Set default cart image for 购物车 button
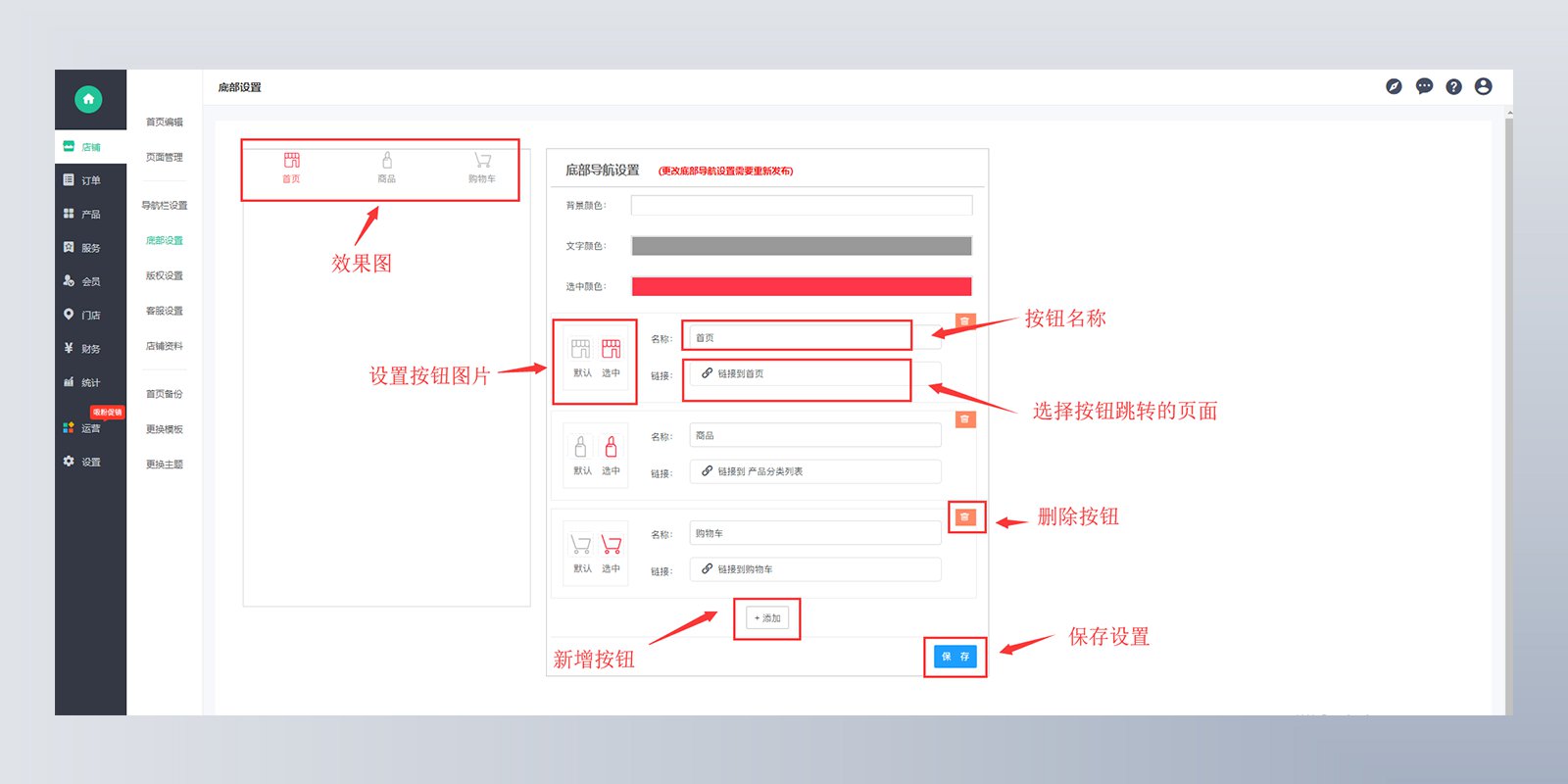 [581, 544]
